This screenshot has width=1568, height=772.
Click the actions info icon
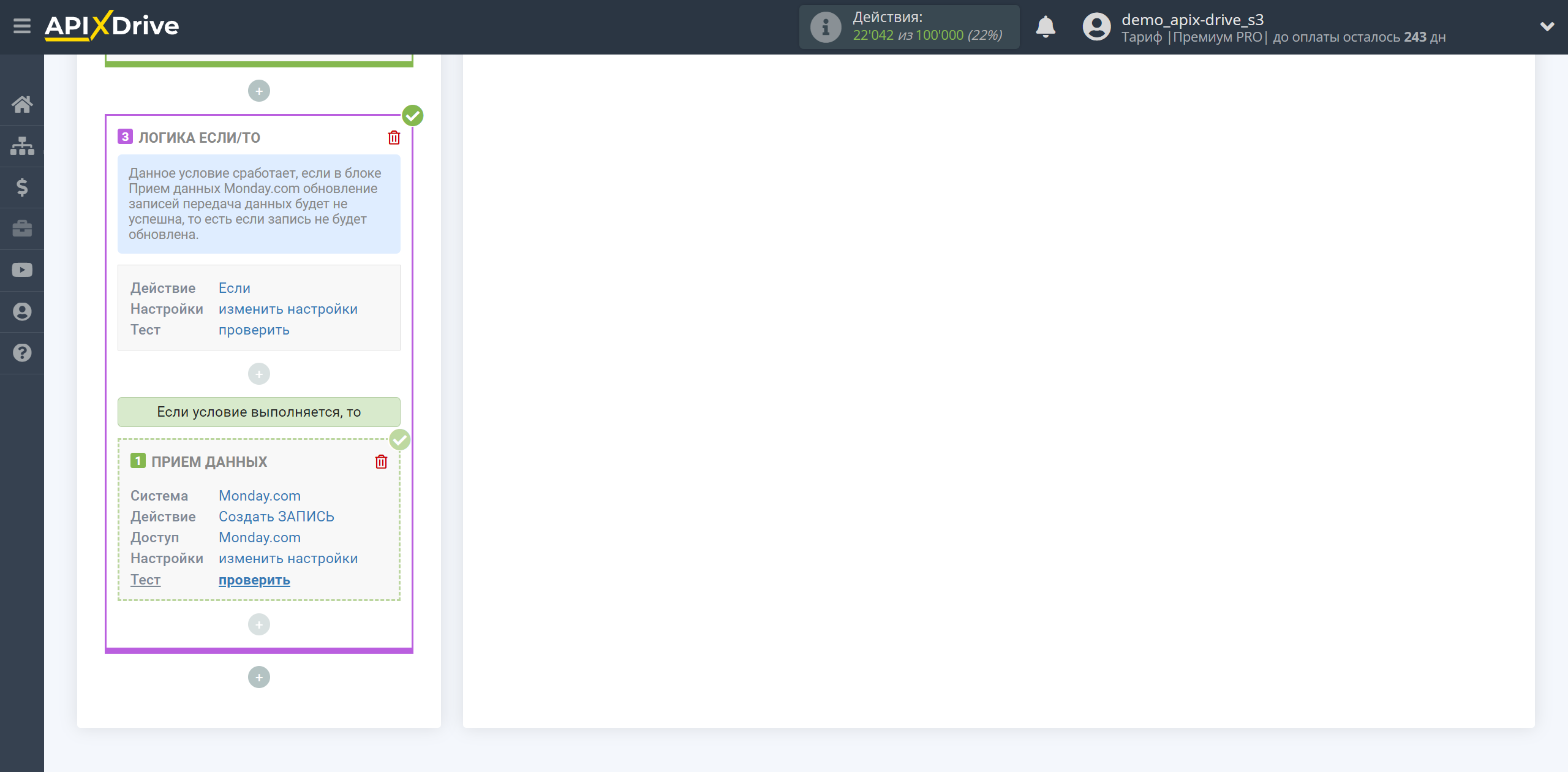coord(825,27)
